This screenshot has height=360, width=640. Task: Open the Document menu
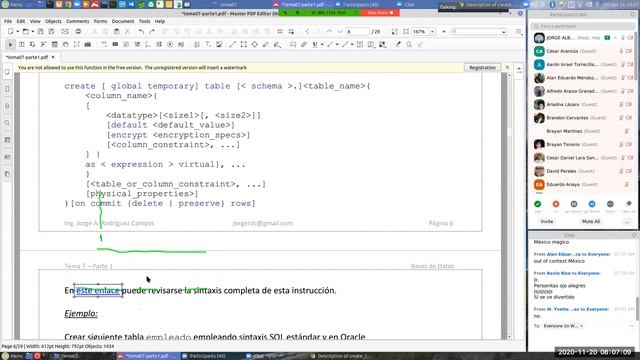(x=123, y=21)
